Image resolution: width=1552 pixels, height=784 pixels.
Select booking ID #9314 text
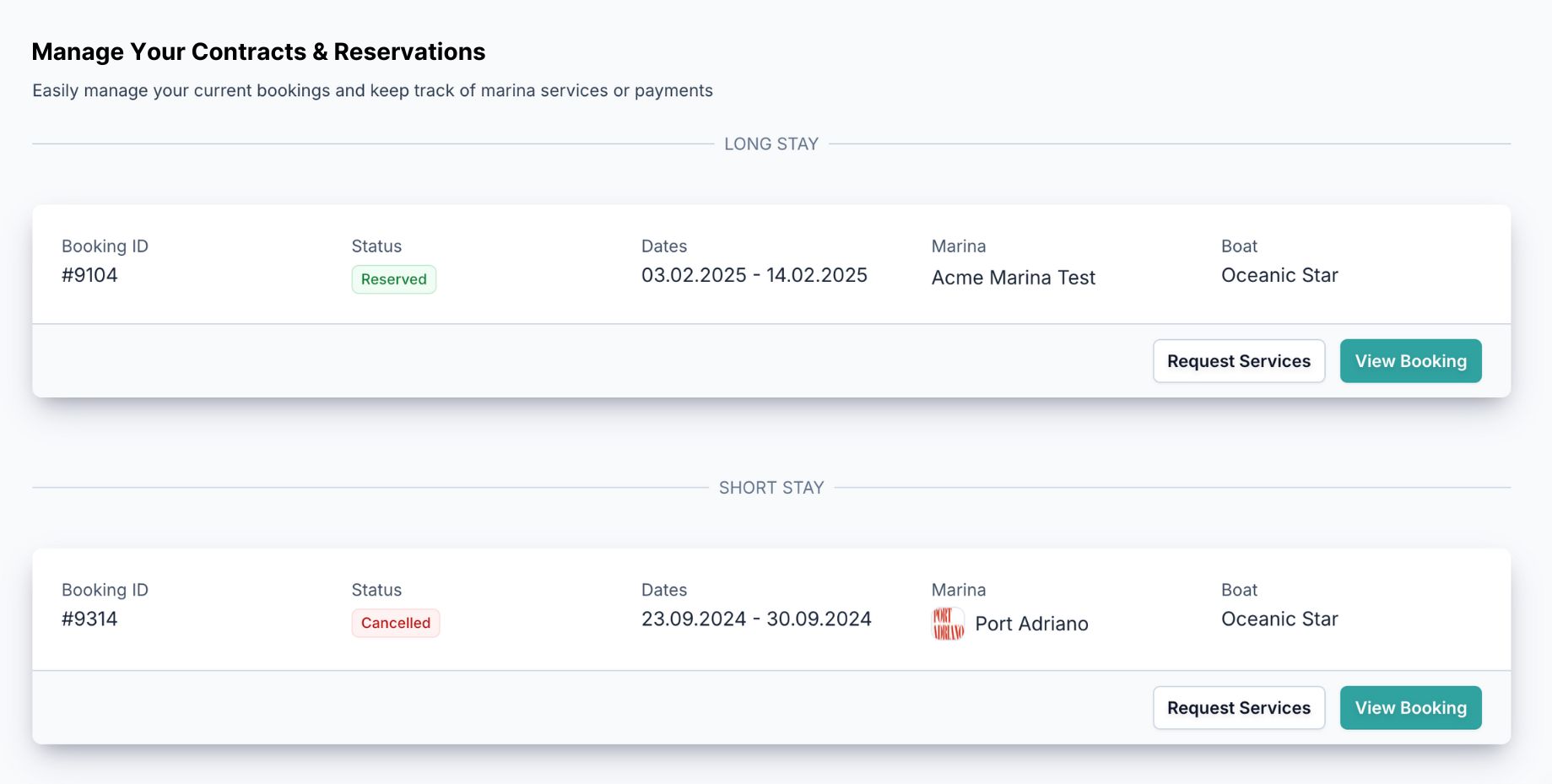89,619
